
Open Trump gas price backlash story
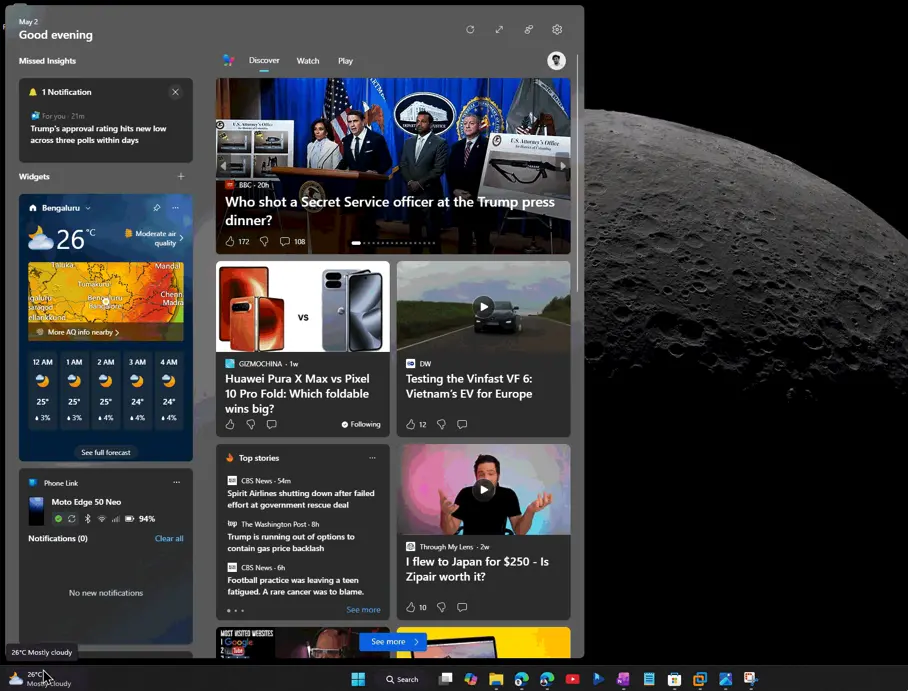coord(291,542)
